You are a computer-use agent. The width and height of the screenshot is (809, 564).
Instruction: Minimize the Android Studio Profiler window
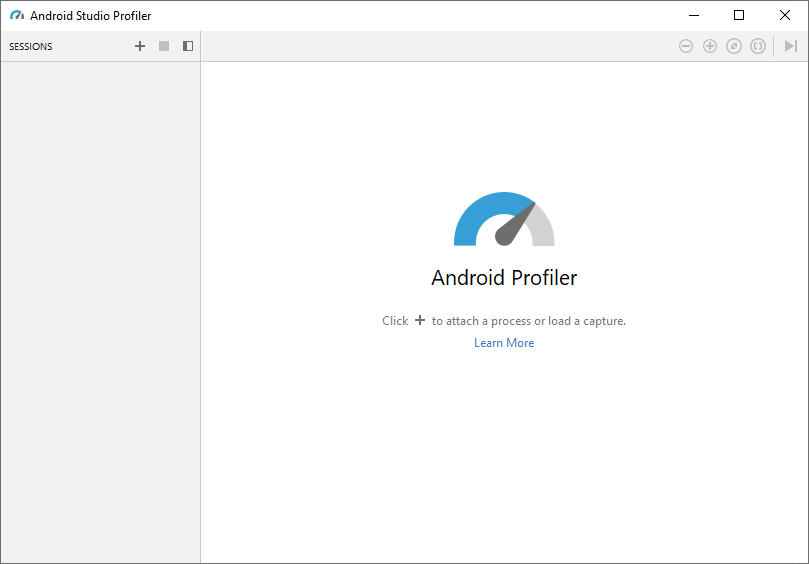point(693,15)
